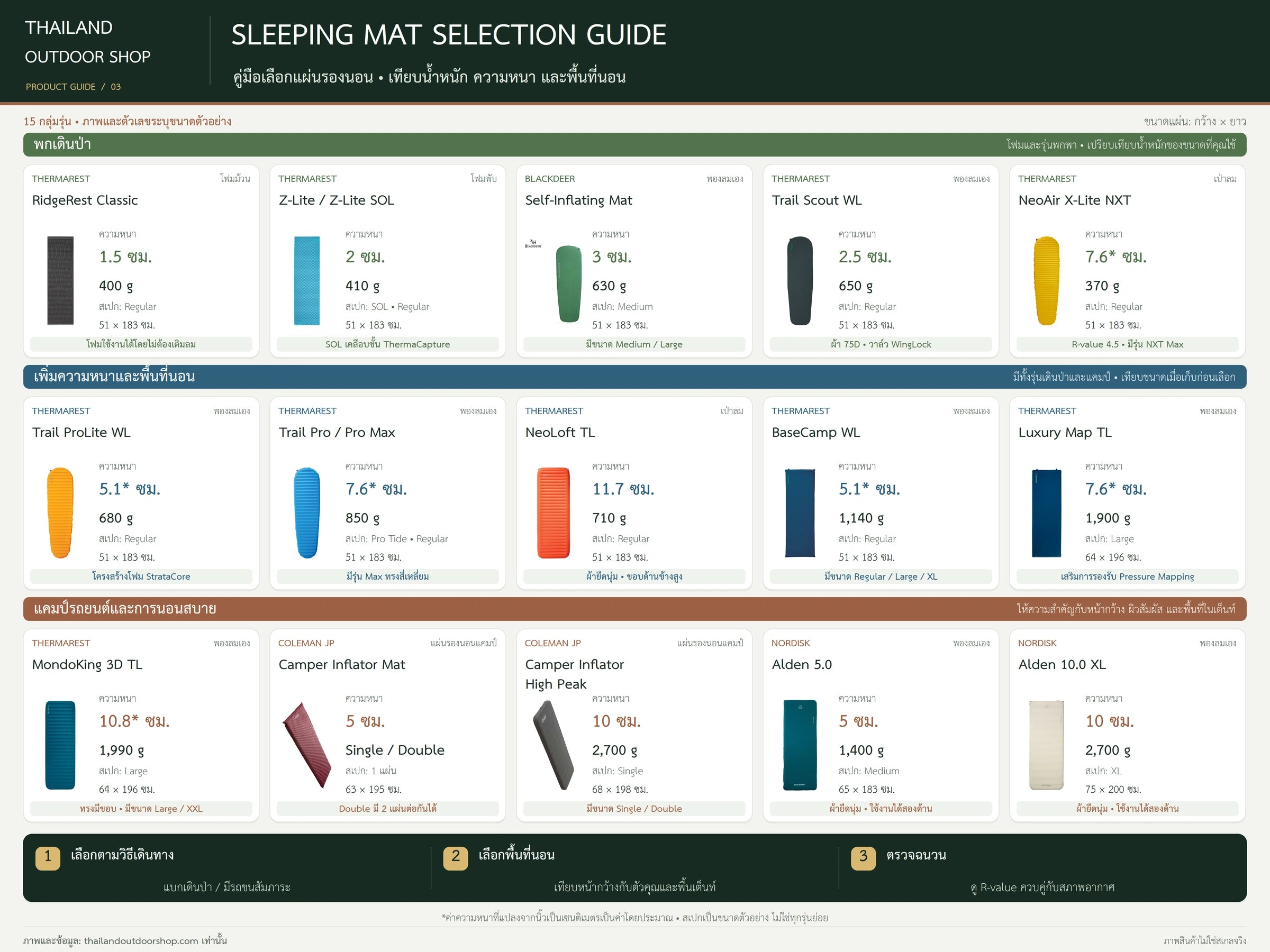Click the "Single / Double" value
Screen dimensions: 1270x952
(x=394, y=750)
